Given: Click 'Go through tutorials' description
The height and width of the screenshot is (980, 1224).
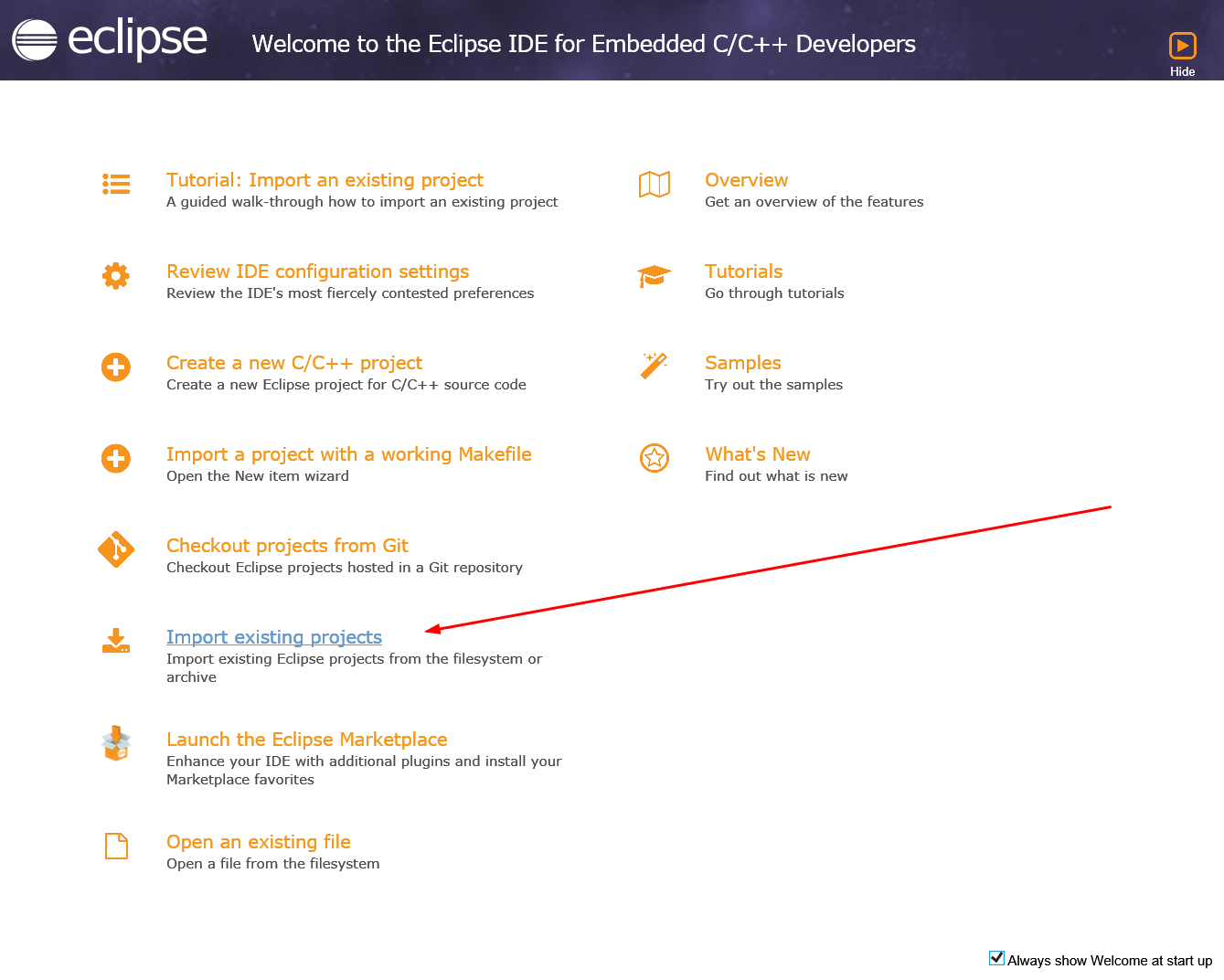Looking at the screenshot, I should (774, 293).
